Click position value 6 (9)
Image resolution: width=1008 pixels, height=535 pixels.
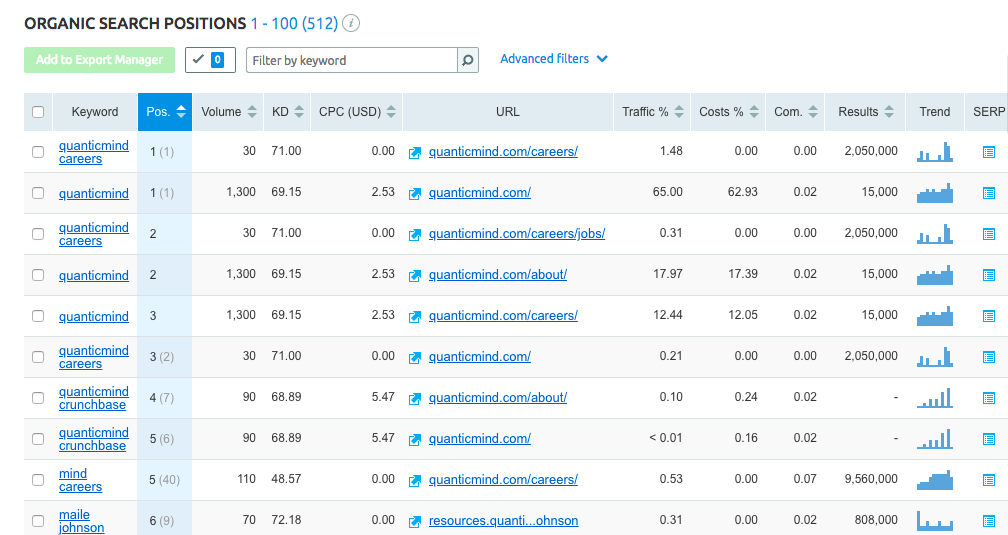(162, 521)
